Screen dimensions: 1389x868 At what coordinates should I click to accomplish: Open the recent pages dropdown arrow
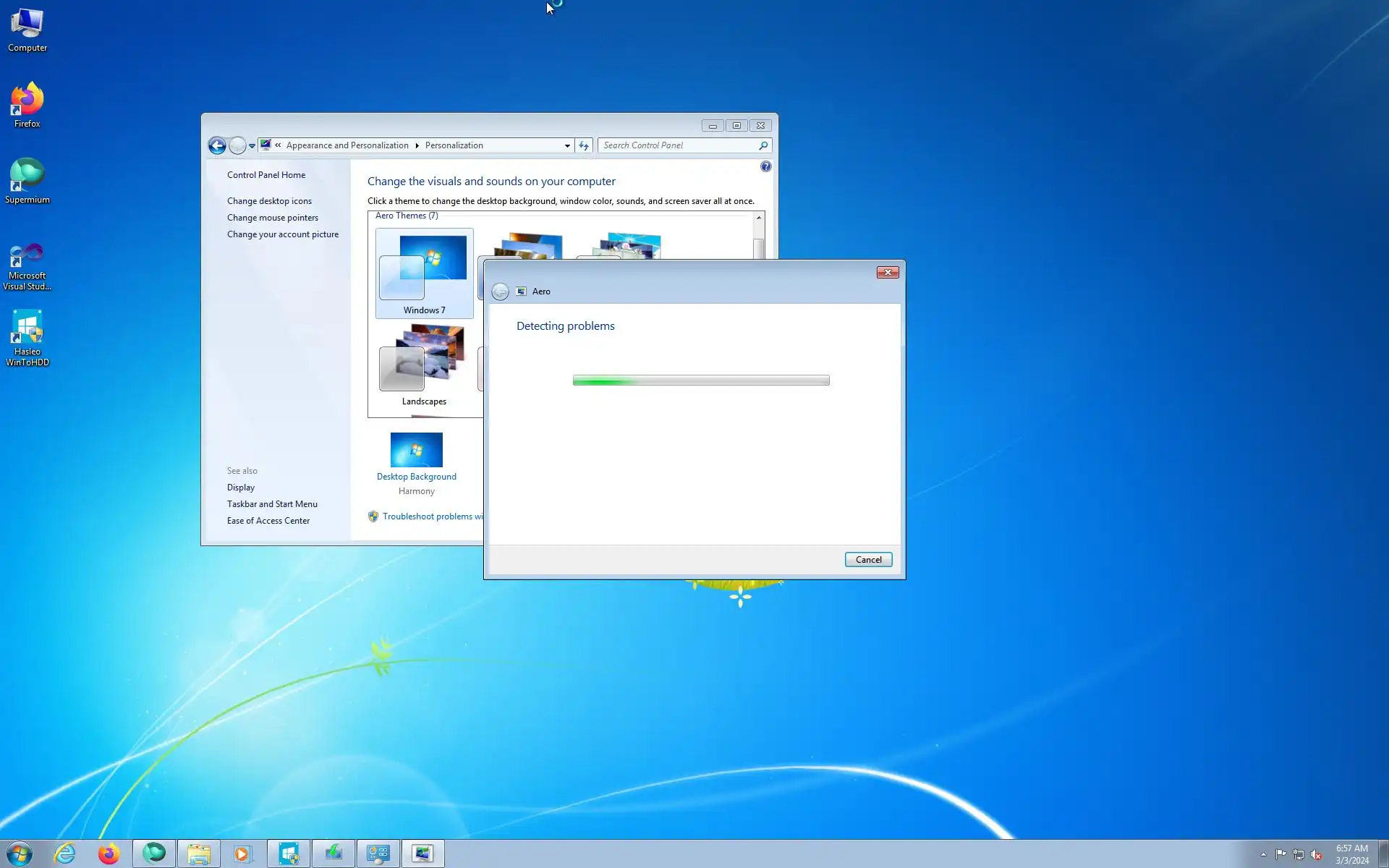tap(252, 145)
